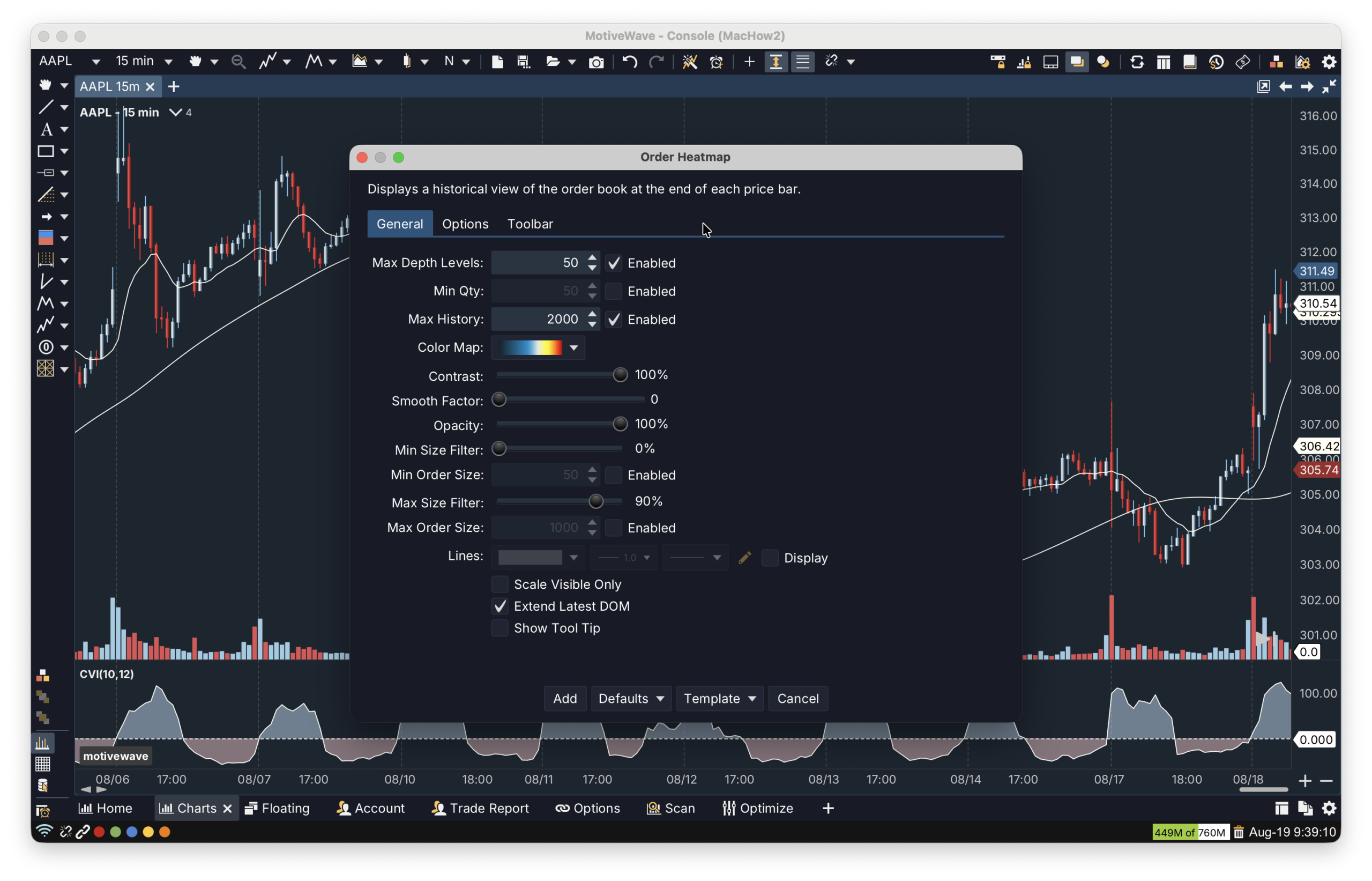Click the new chart document icon

[x=497, y=61]
